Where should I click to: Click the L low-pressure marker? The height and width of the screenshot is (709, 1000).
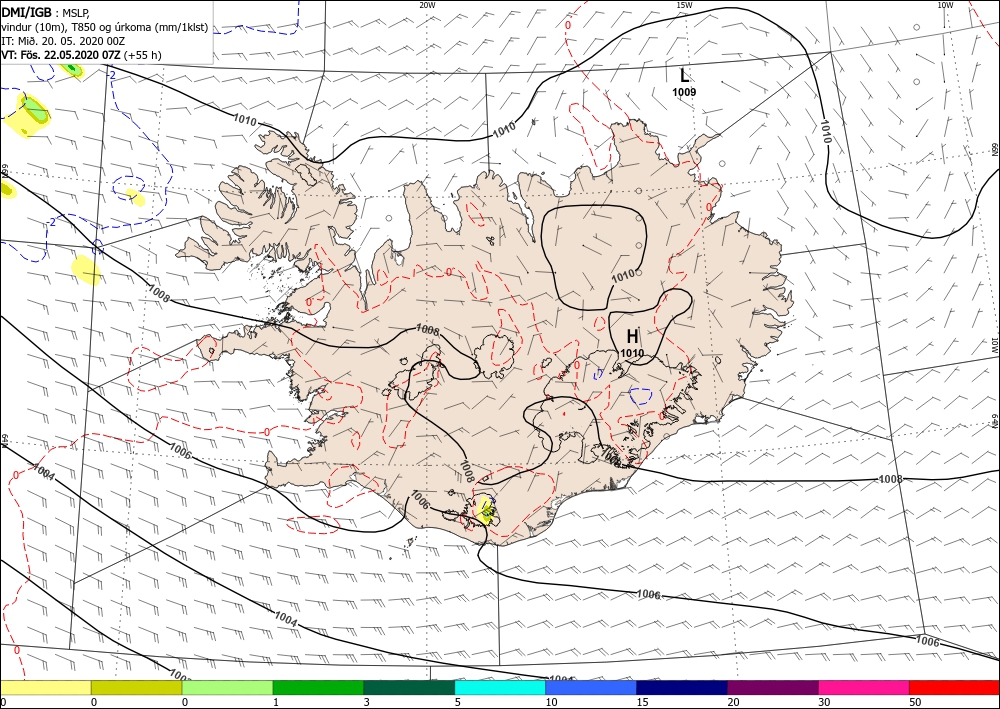pyautogui.click(x=684, y=76)
